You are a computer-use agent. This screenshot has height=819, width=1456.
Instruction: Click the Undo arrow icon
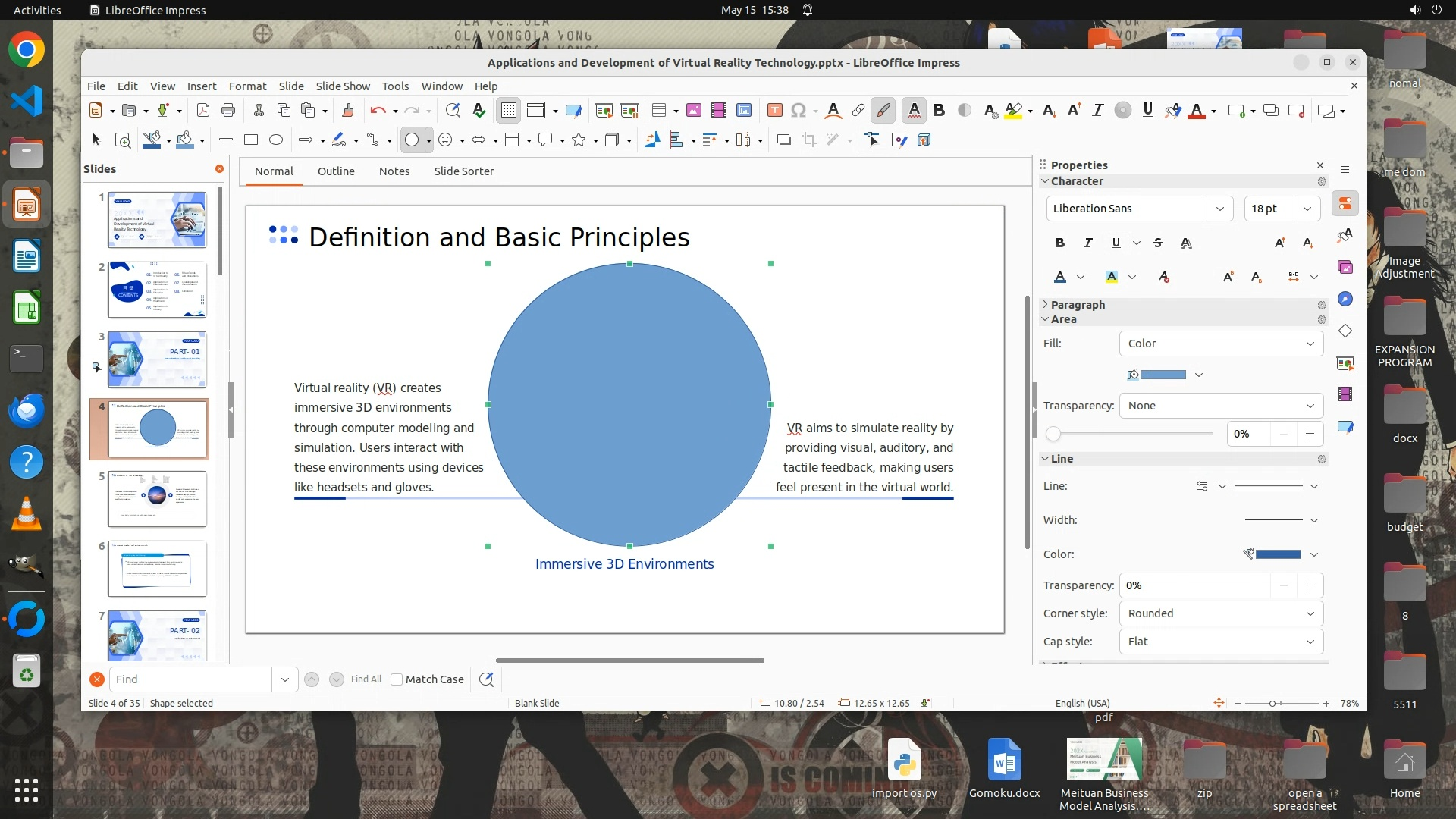(377, 111)
